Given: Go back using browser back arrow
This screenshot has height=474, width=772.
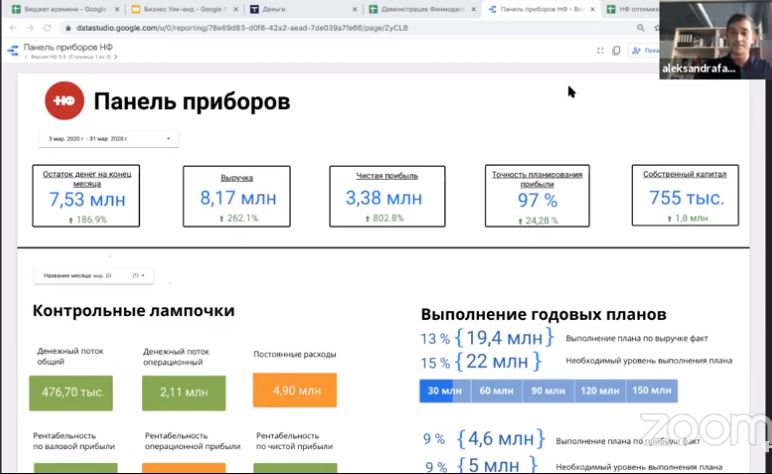Looking at the screenshot, I should (13, 28).
